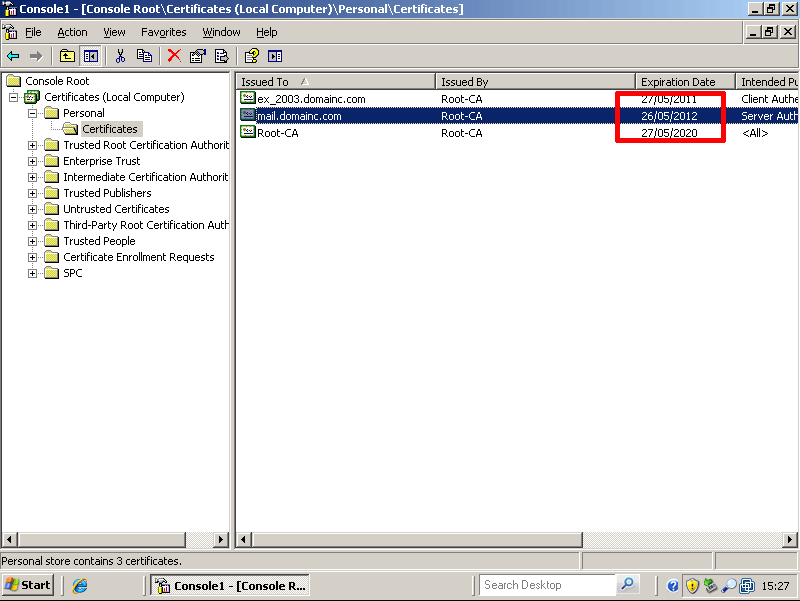Select Certificates under Personal in tree
The width and height of the screenshot is (800, 601).
tap(110, 129)
